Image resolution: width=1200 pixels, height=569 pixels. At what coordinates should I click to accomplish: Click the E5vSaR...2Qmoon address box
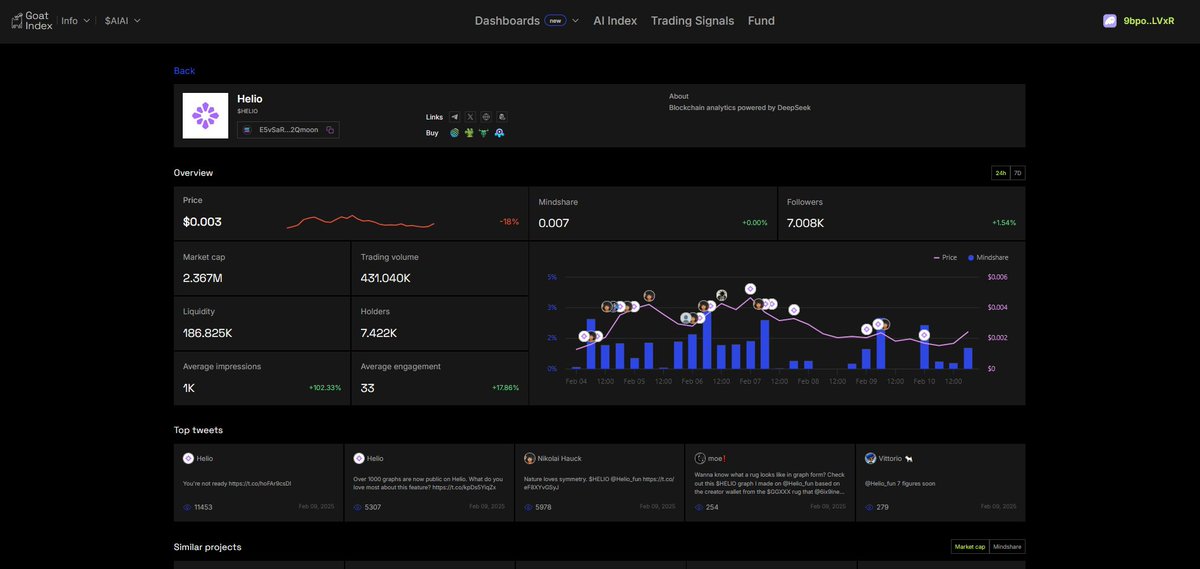[288, 130]
